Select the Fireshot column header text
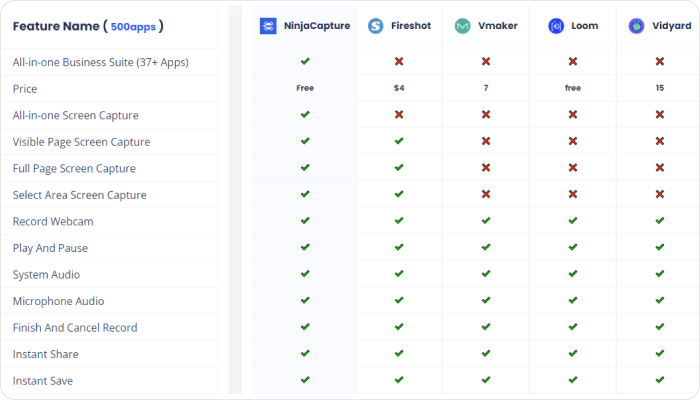Image resolution: width=700 pixels, height=400 pixels. [x=411, y=26]
